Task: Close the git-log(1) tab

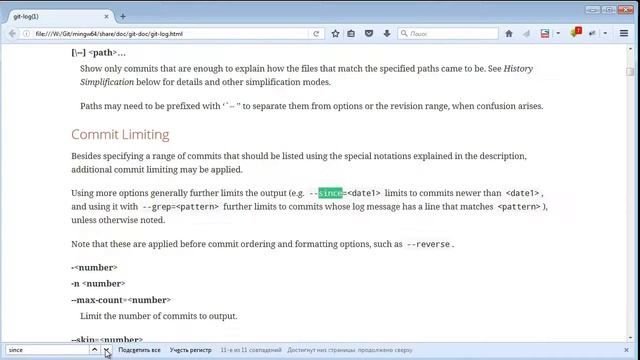Action: point(107,17)
